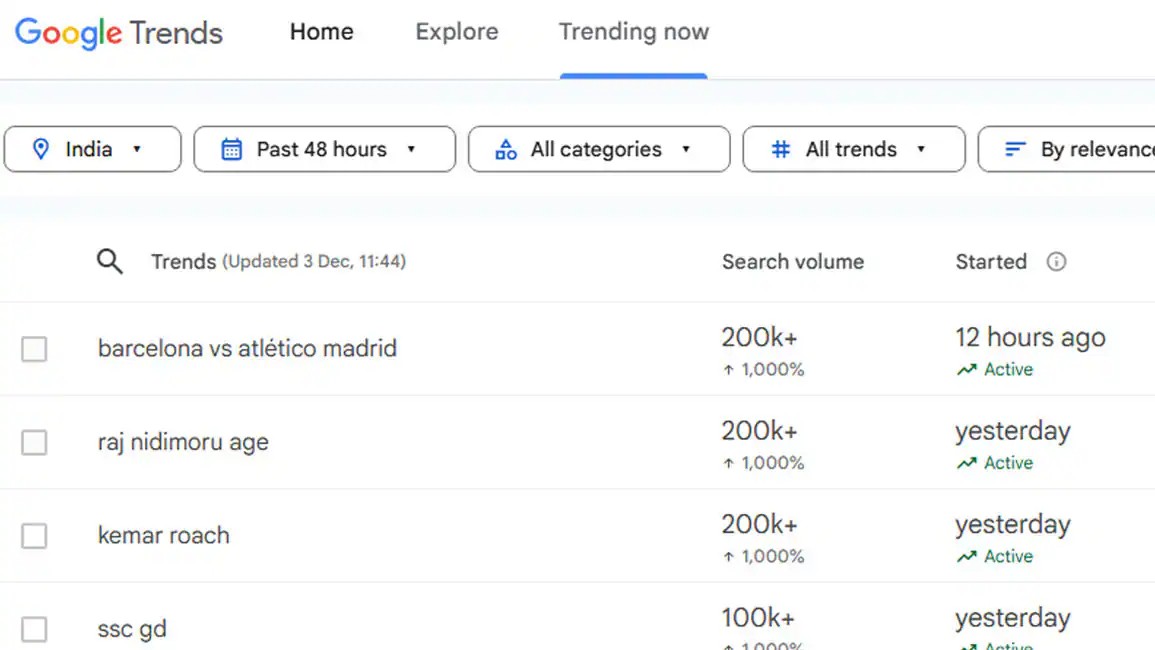Click the sort icon beside By relevance

[x=1015, y=149]
